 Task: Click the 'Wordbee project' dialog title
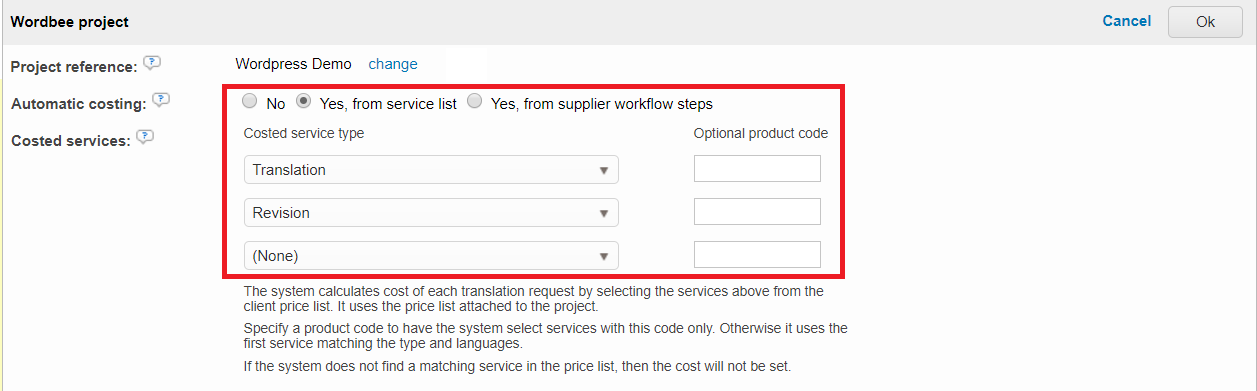[69, 22]
